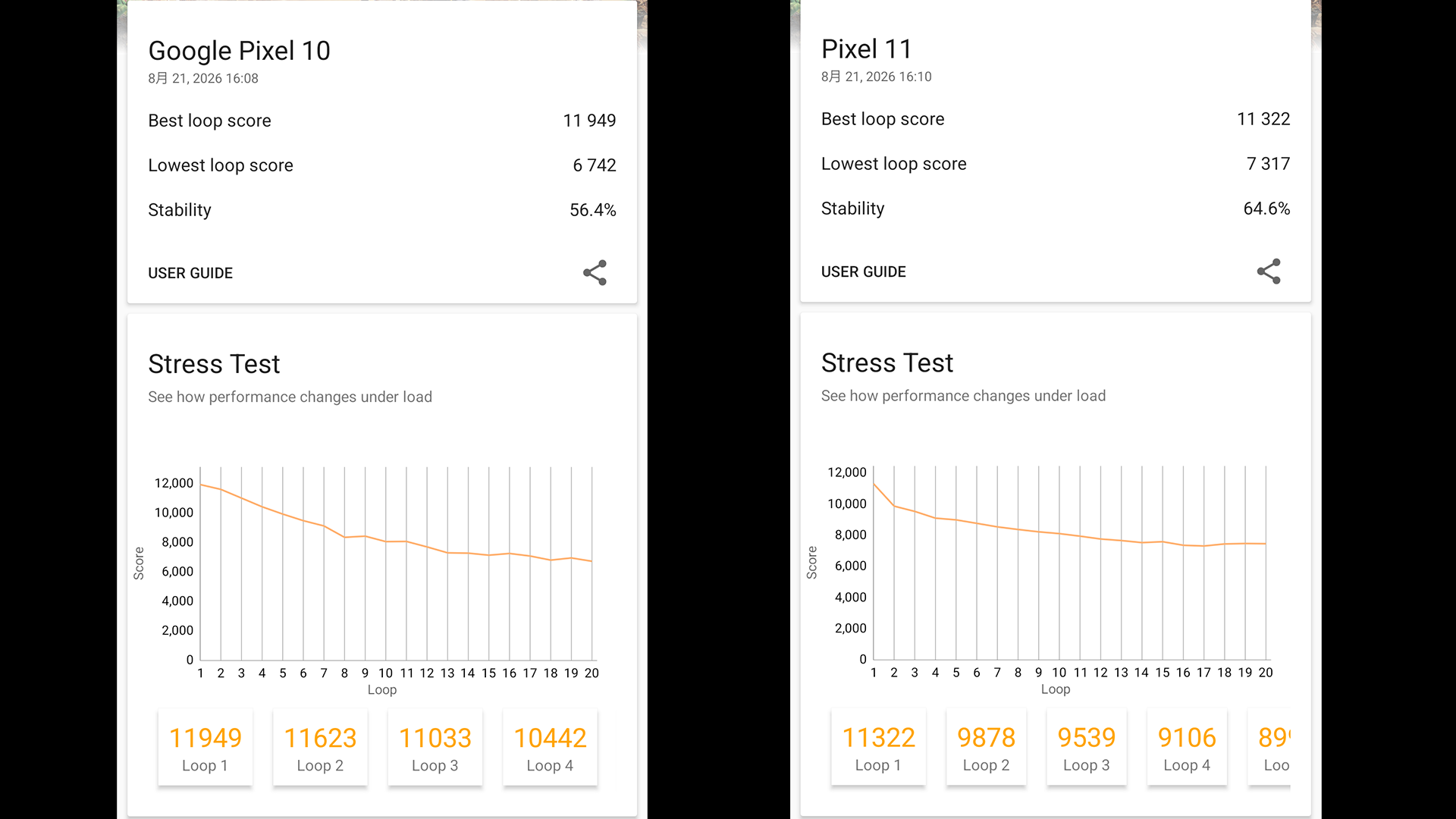Click 'Lowest loop score' label in Pixel 11 card

pos(894,164)
